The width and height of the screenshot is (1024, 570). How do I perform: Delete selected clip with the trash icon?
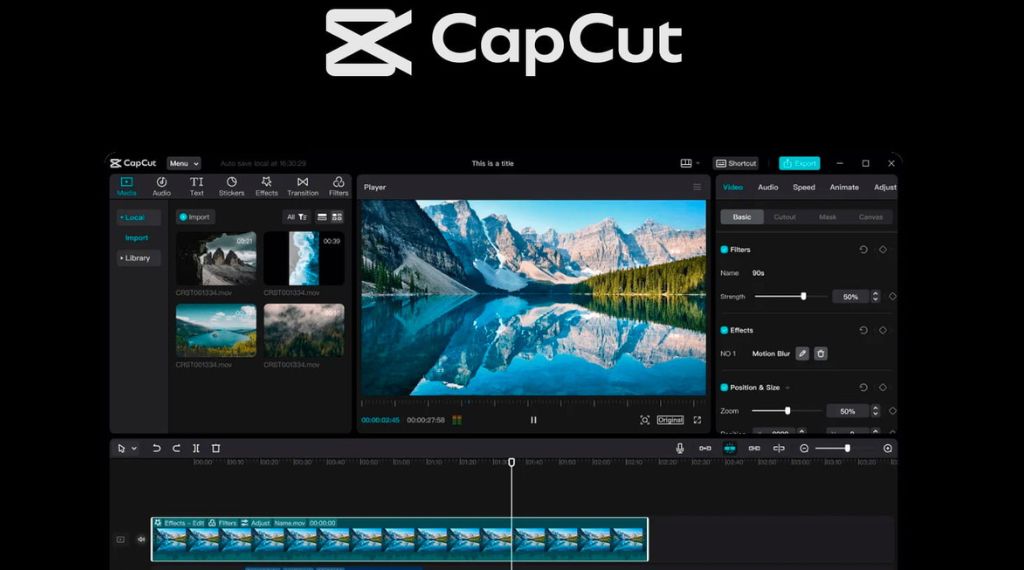[x=216, y=448]
